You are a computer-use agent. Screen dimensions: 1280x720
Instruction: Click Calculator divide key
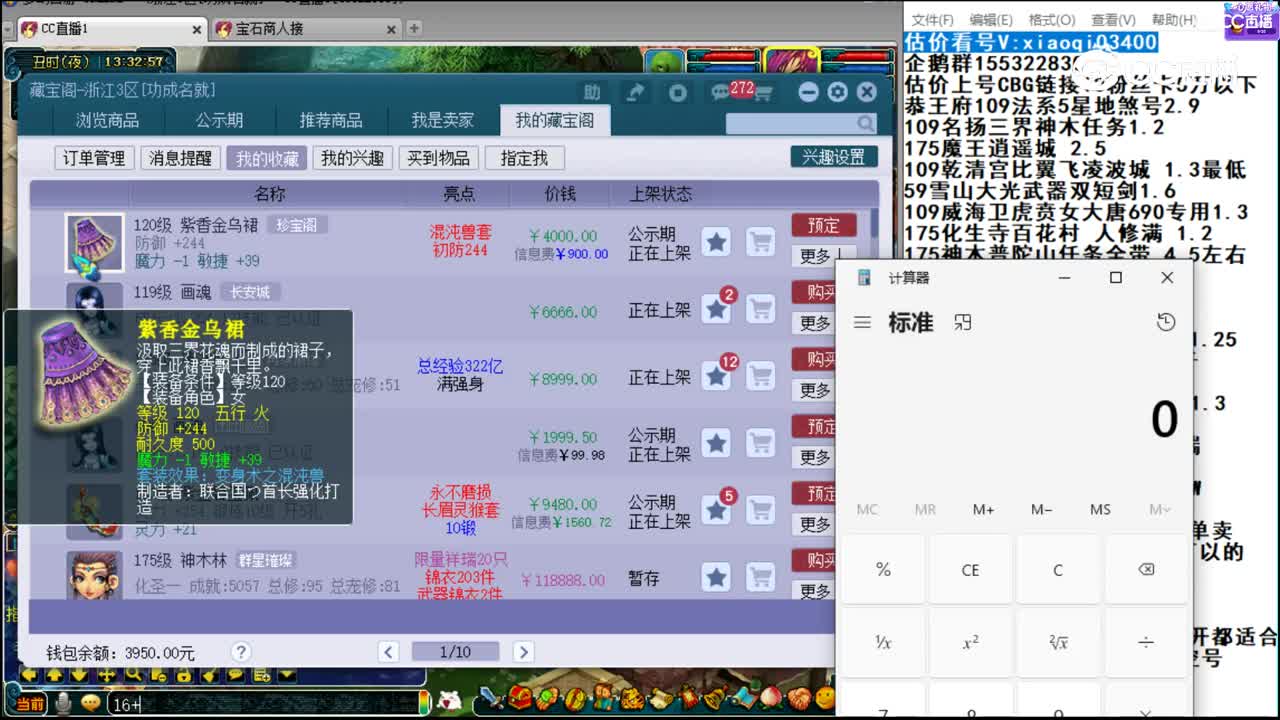(x=1146, y=642)
